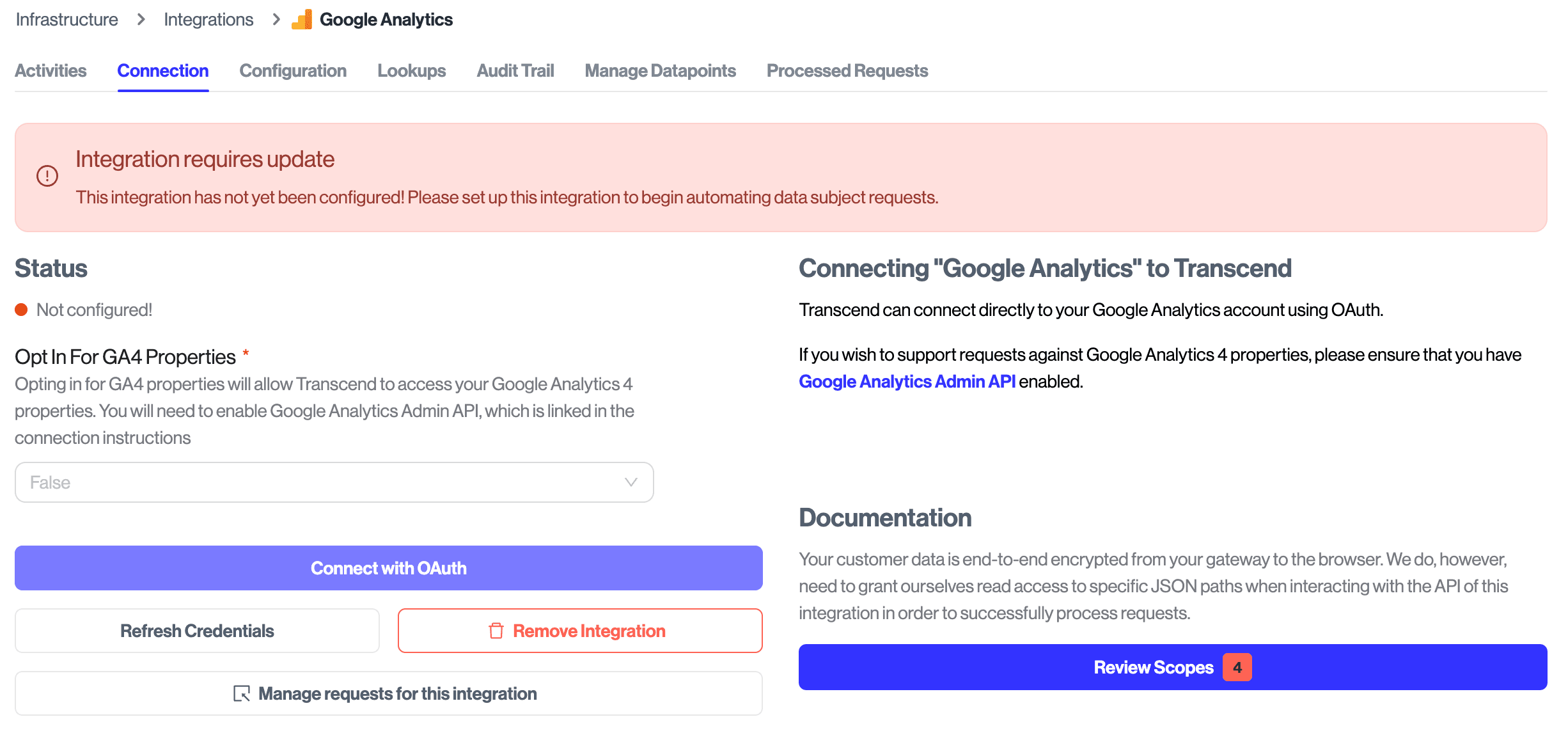
Task: Open the Configuration tab
Action: pos(293,71)
